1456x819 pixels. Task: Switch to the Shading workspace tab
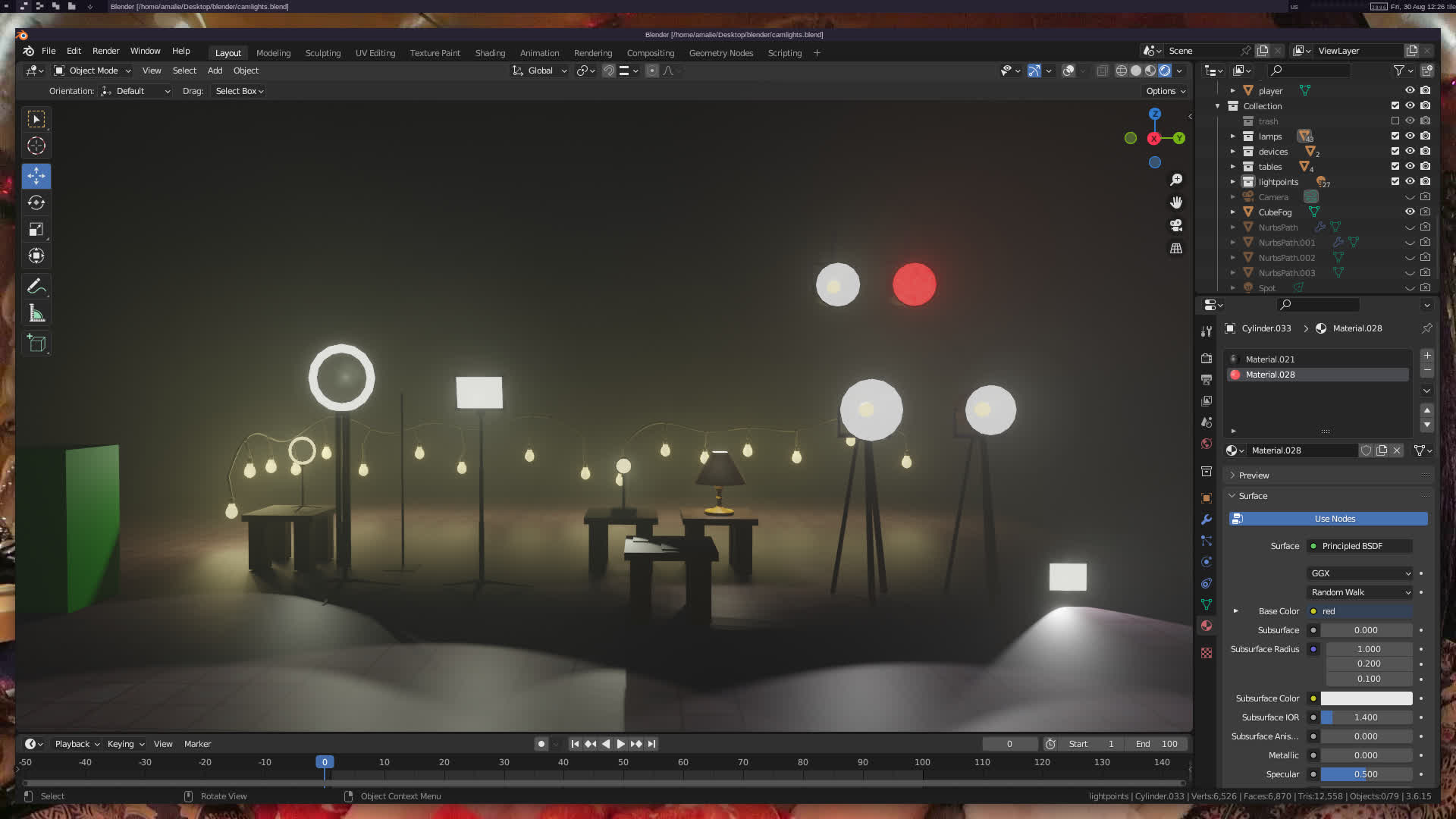click(x=490, y=53)
